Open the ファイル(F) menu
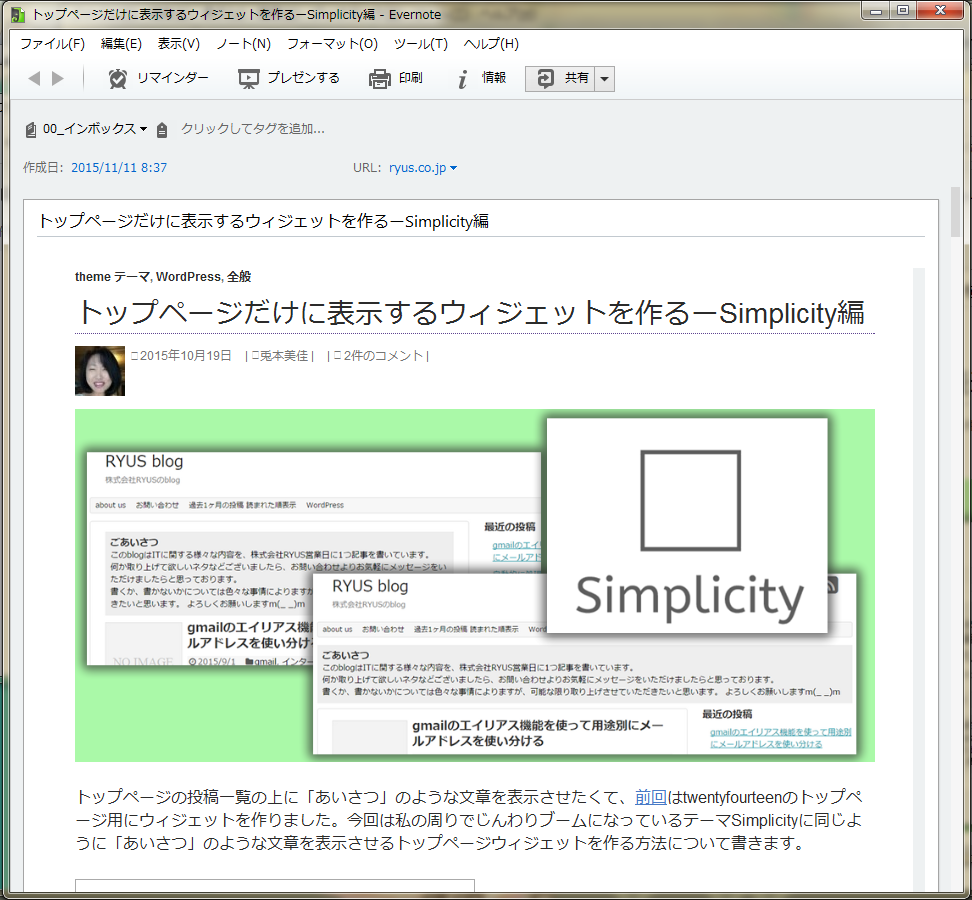The image size is (972, 900). click(x=52, y=44)
